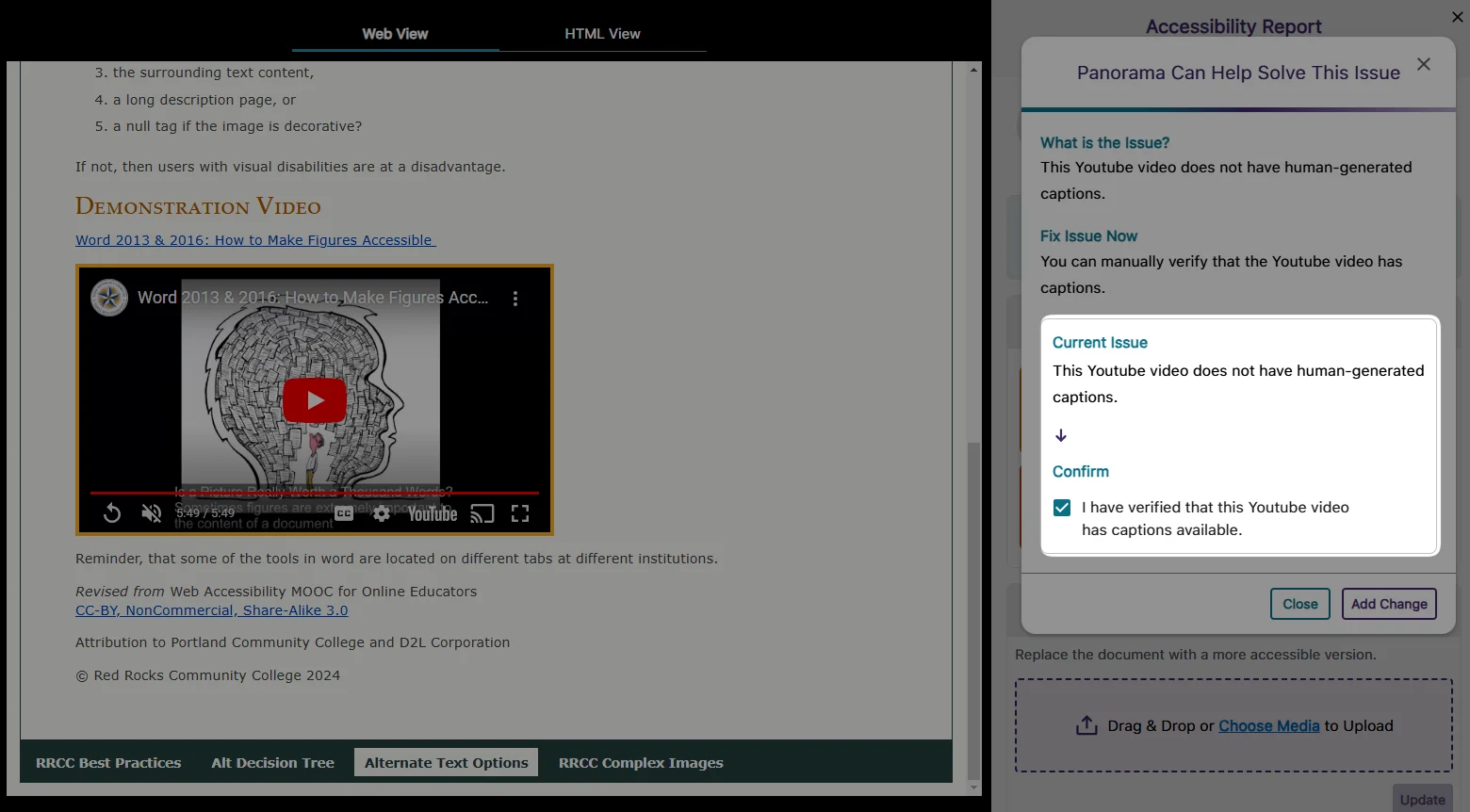
Task: Open the video's three-dot more menu
Action: pyautogui.click(x=515, y=299)
